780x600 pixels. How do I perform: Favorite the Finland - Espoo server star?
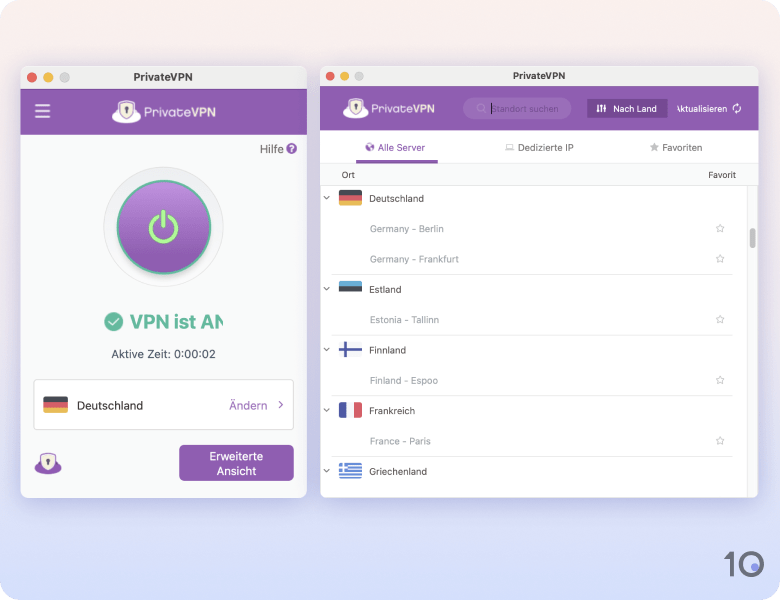click(720, 380)
